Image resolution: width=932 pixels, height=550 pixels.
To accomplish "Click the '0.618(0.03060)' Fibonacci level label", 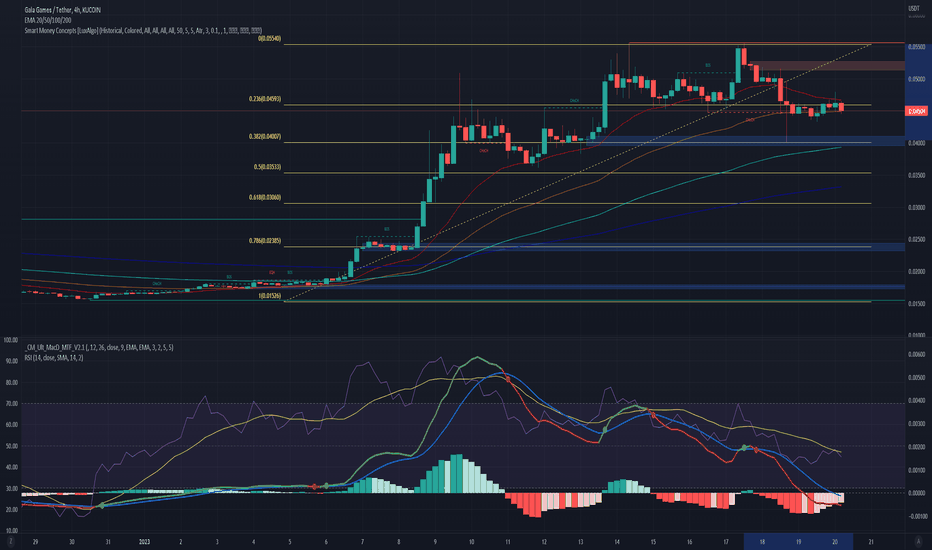I will (x=265, y=197).
